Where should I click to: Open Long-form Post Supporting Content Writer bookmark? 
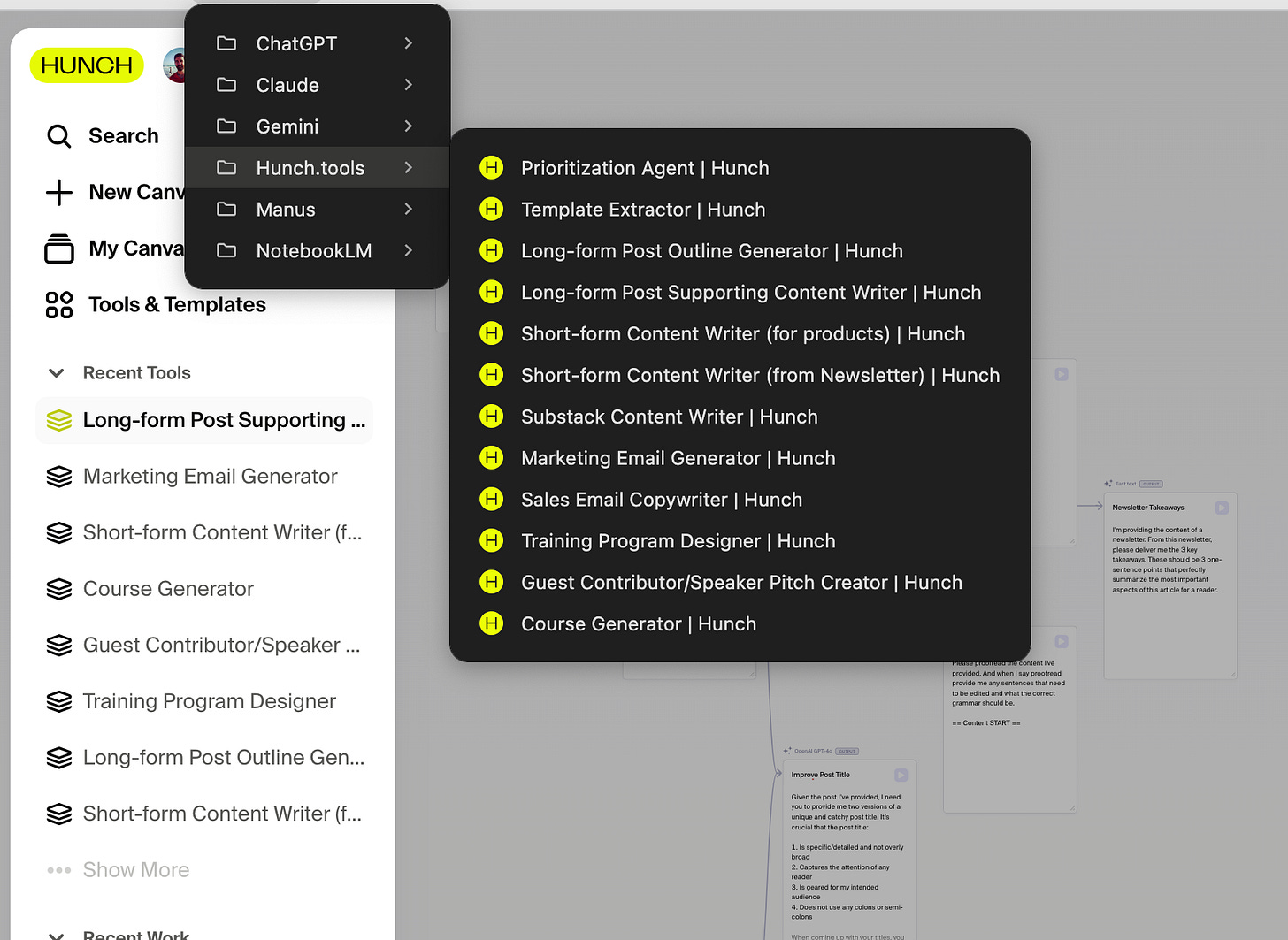pos(740,293)
